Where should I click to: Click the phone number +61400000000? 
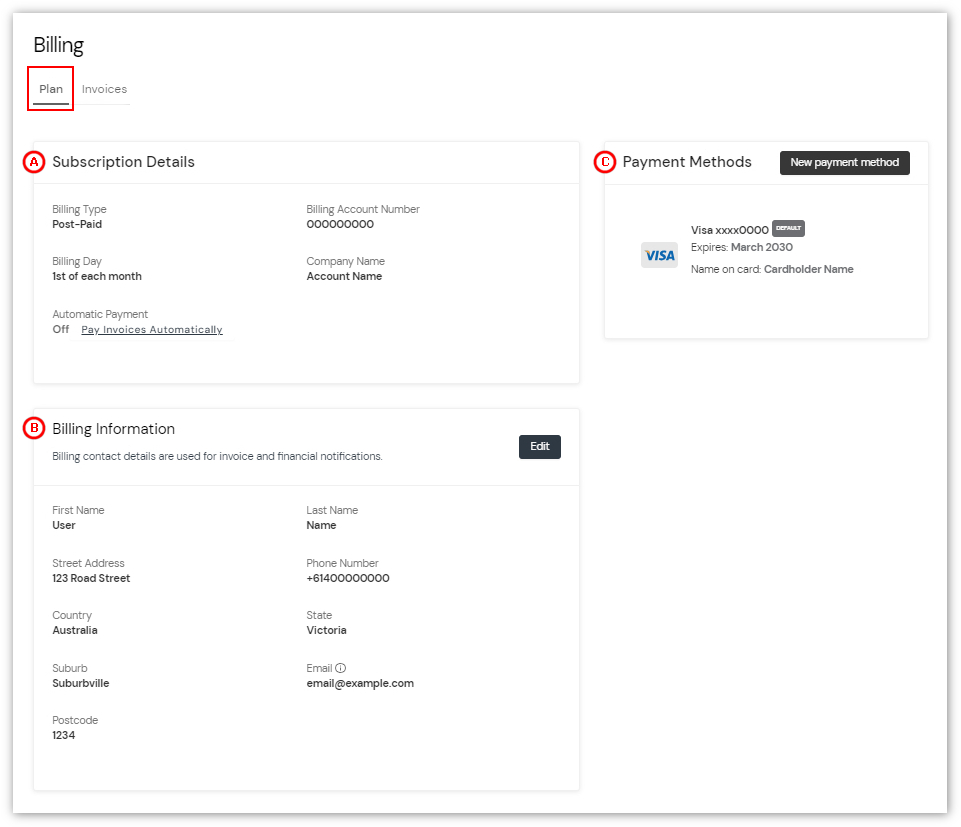click(348, 579)
